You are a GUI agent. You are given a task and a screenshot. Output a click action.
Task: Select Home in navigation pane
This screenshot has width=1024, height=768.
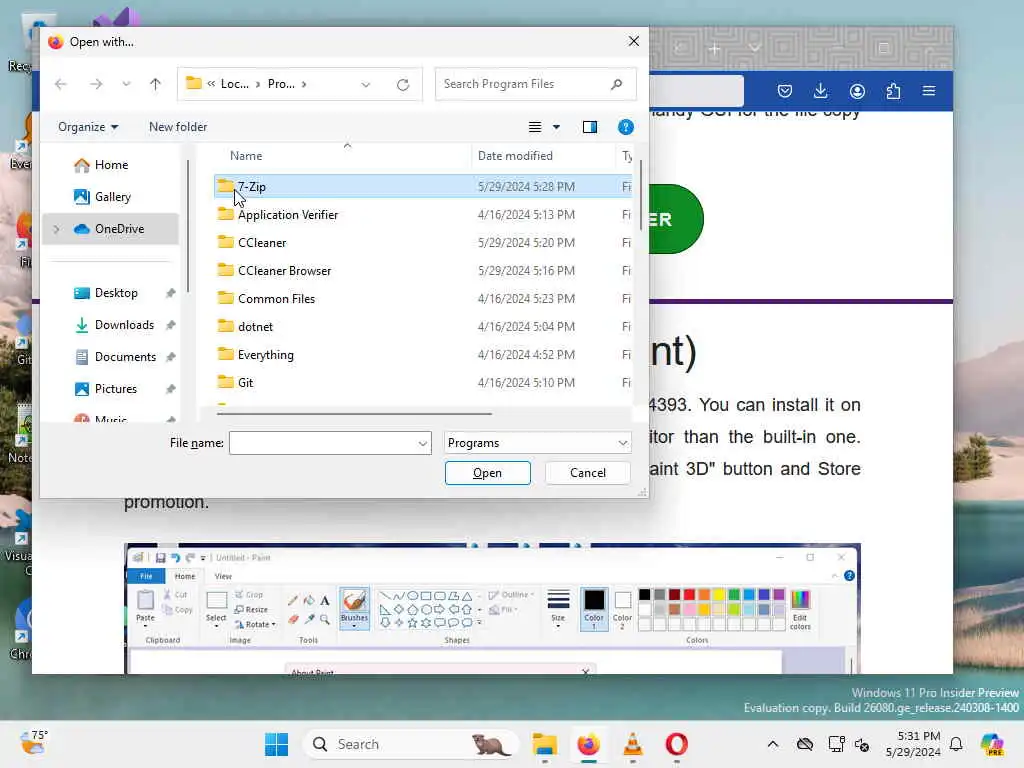[x=110, y=165]
